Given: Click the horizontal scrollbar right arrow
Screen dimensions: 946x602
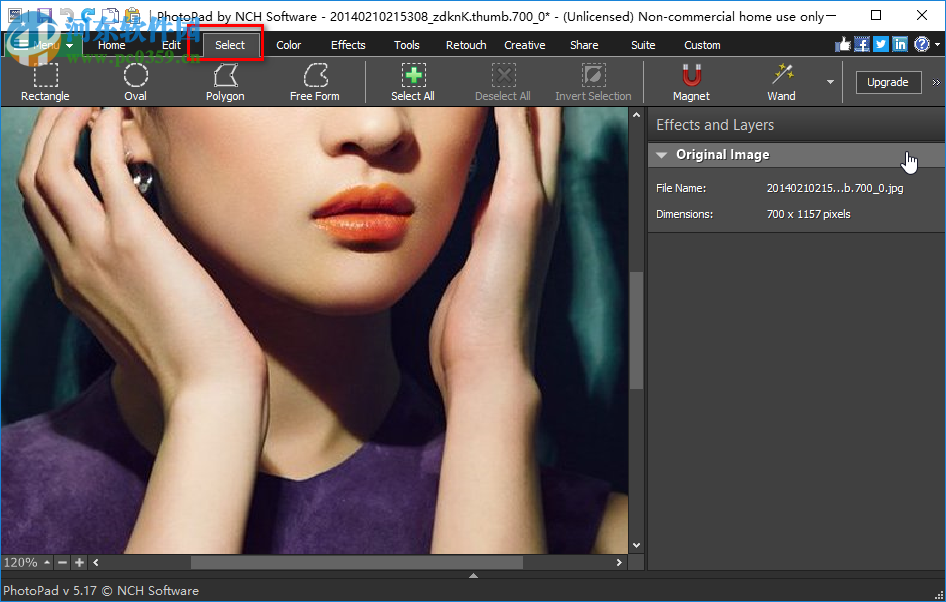Looking at the screenshot, I should [619, 562].
